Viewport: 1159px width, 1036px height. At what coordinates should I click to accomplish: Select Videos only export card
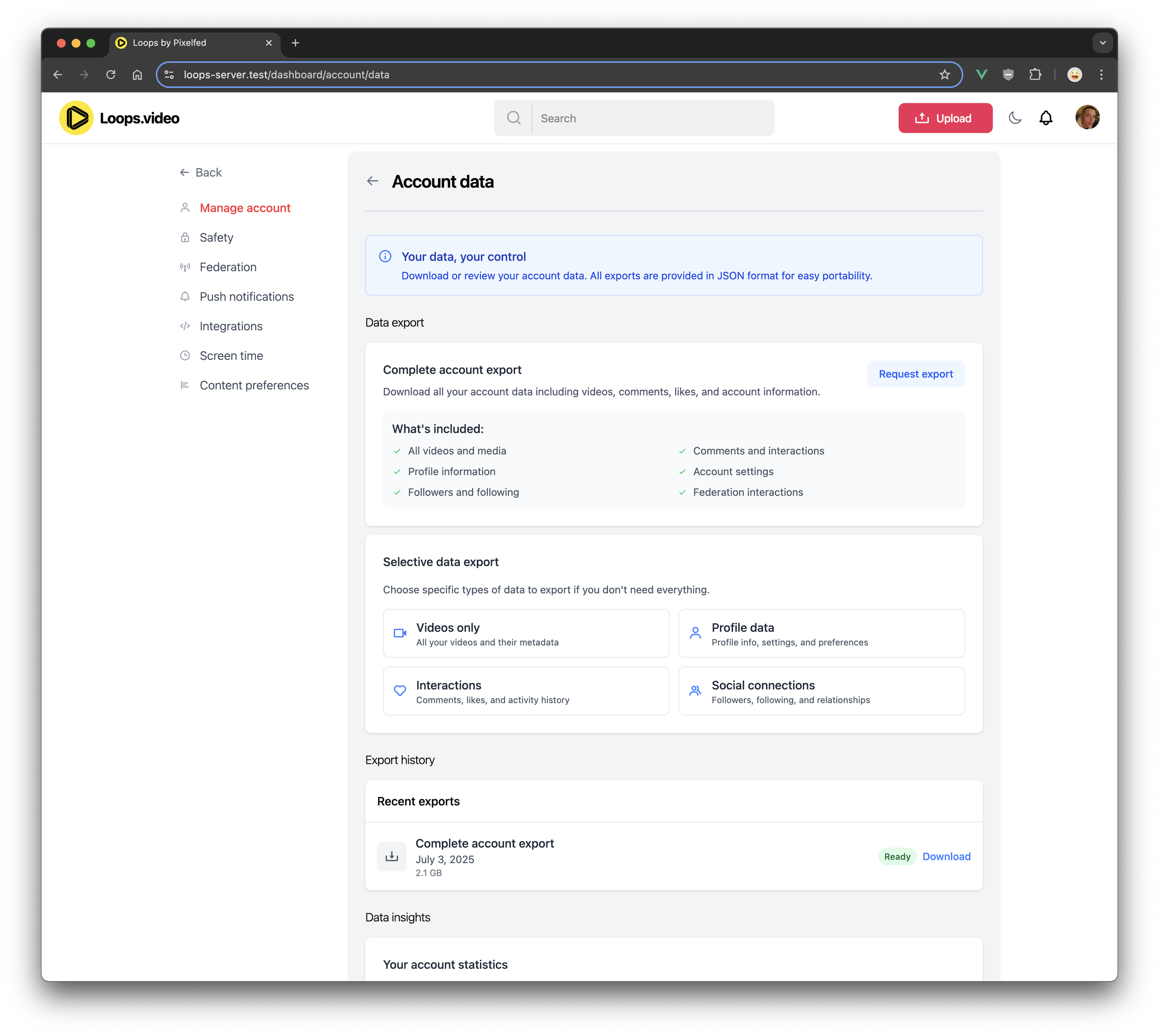(x=526, y=633)
